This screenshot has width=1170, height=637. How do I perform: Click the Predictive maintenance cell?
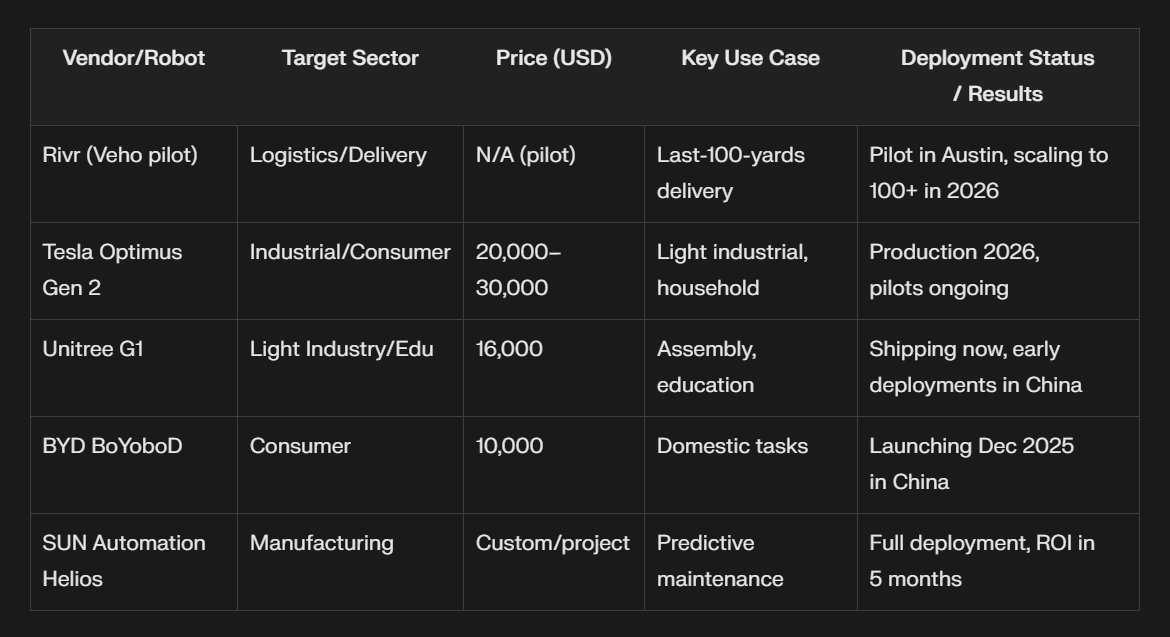720,561
